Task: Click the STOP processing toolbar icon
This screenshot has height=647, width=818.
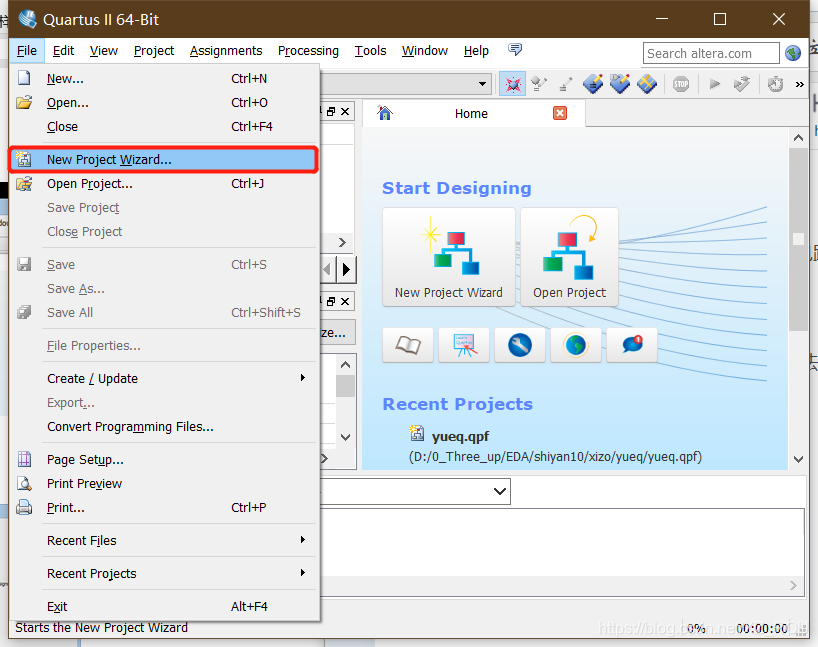Action: (x=681, y=84)
